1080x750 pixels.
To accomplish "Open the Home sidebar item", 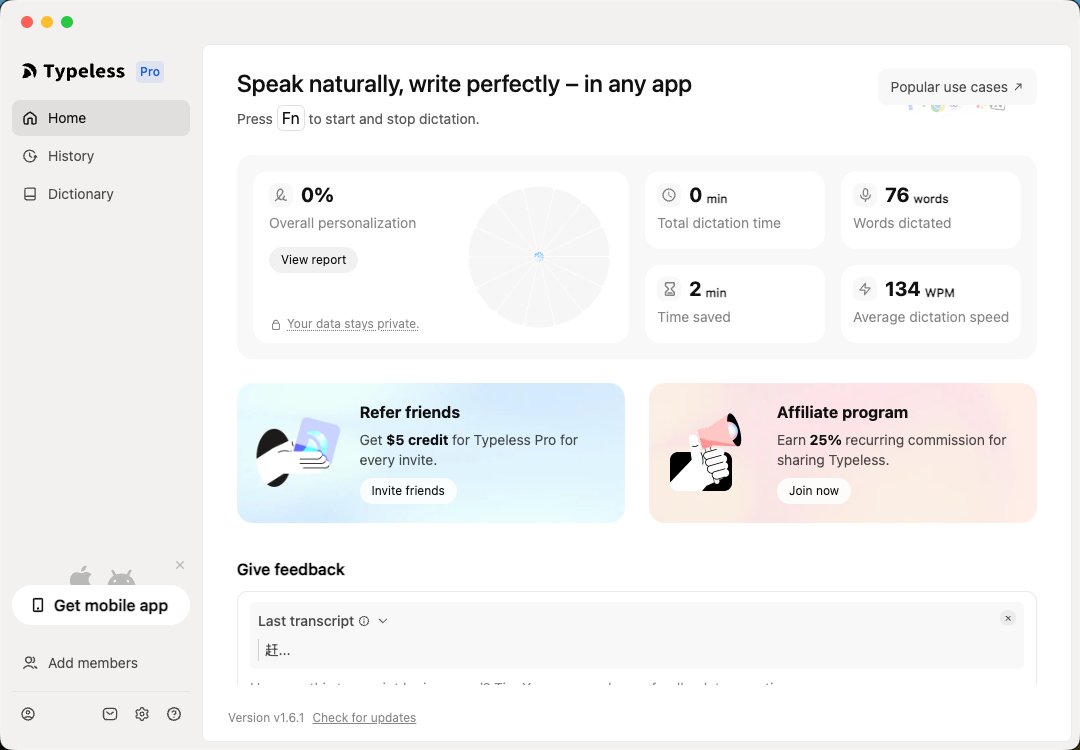I will 101,118.
